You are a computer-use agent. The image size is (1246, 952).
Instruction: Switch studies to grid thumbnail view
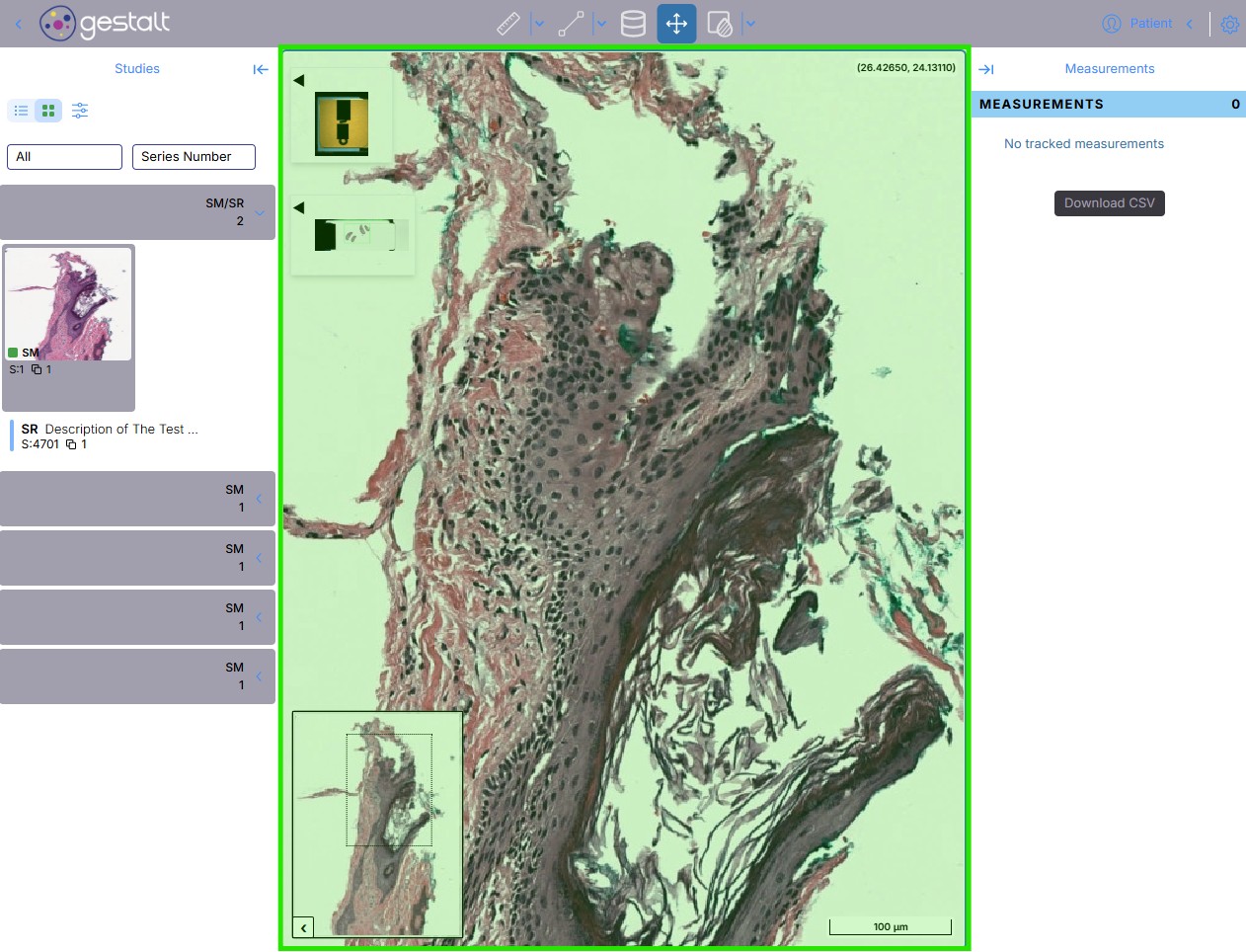tap(48, 111)
